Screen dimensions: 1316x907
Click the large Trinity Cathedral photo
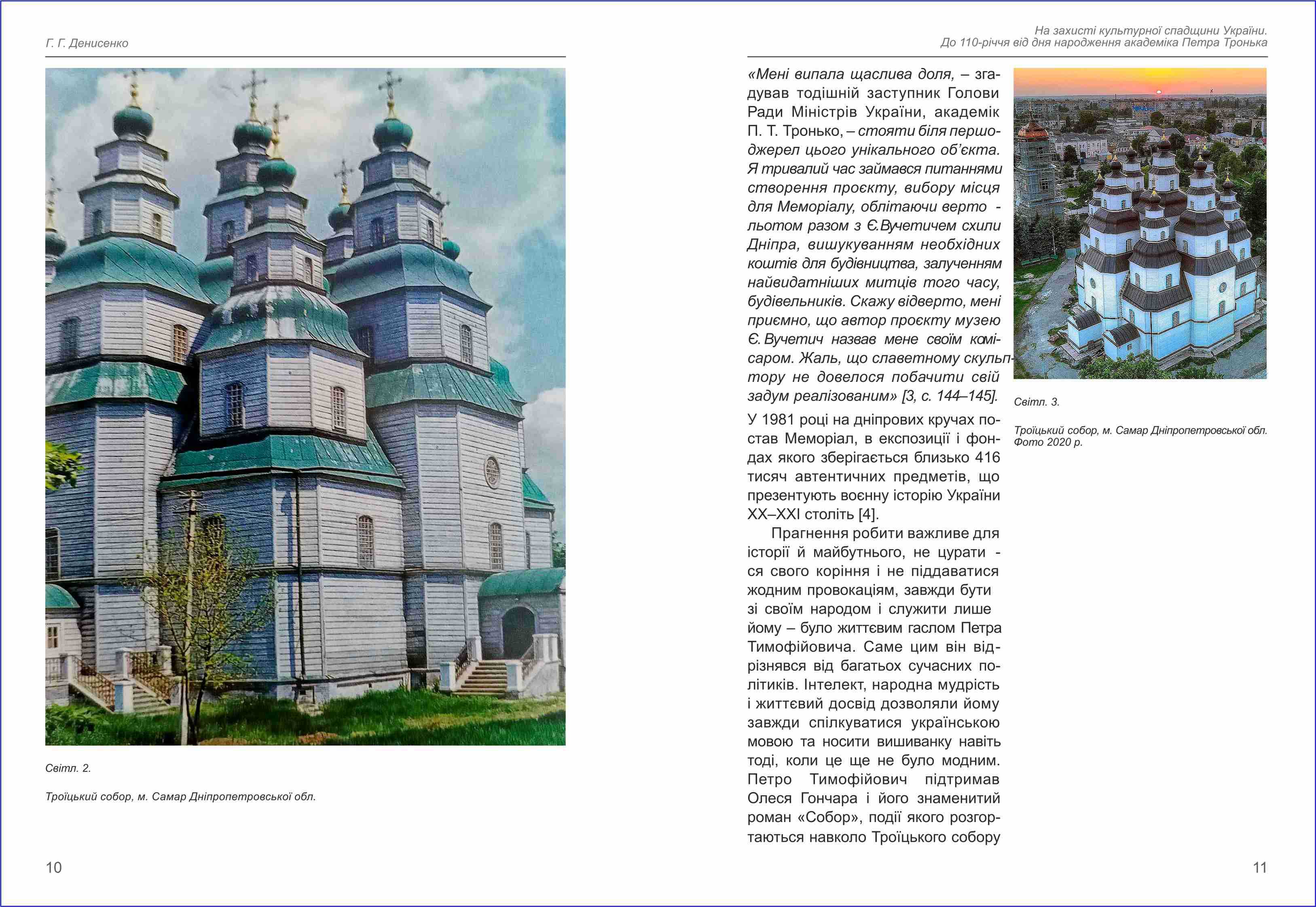[305, 406]
